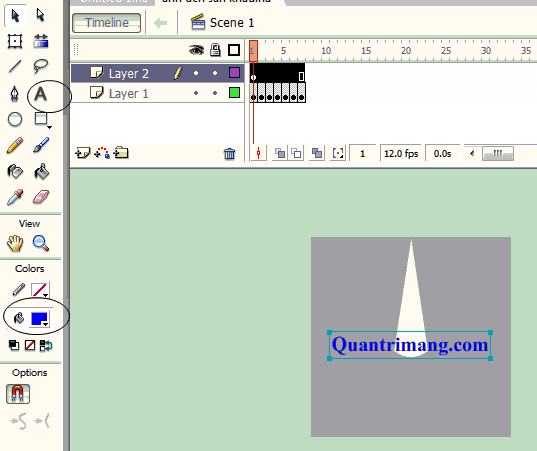
Task: Click the Layer 2 first keyframe
Action: coord(253,73)
